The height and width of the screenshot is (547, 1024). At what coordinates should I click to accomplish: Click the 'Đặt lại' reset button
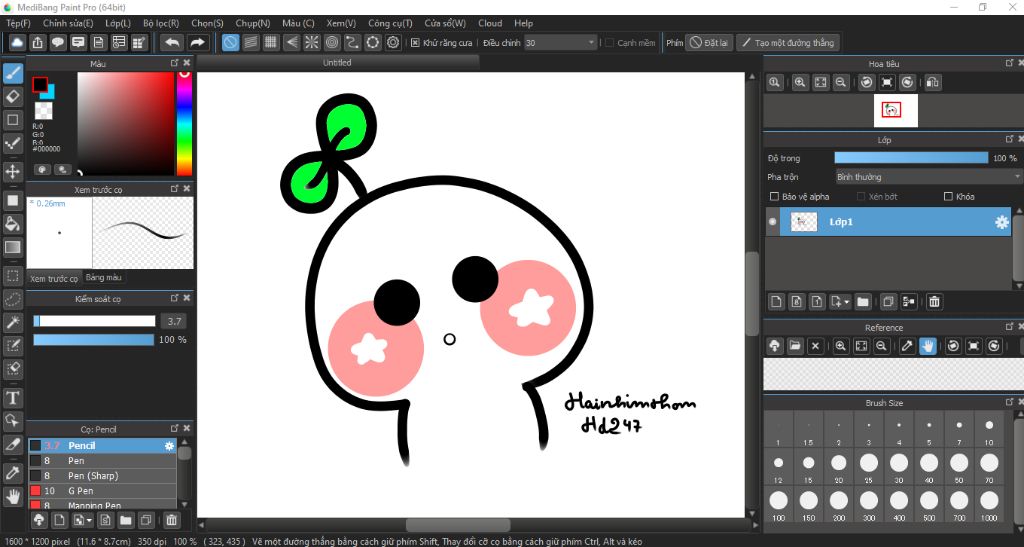(709, 43)
